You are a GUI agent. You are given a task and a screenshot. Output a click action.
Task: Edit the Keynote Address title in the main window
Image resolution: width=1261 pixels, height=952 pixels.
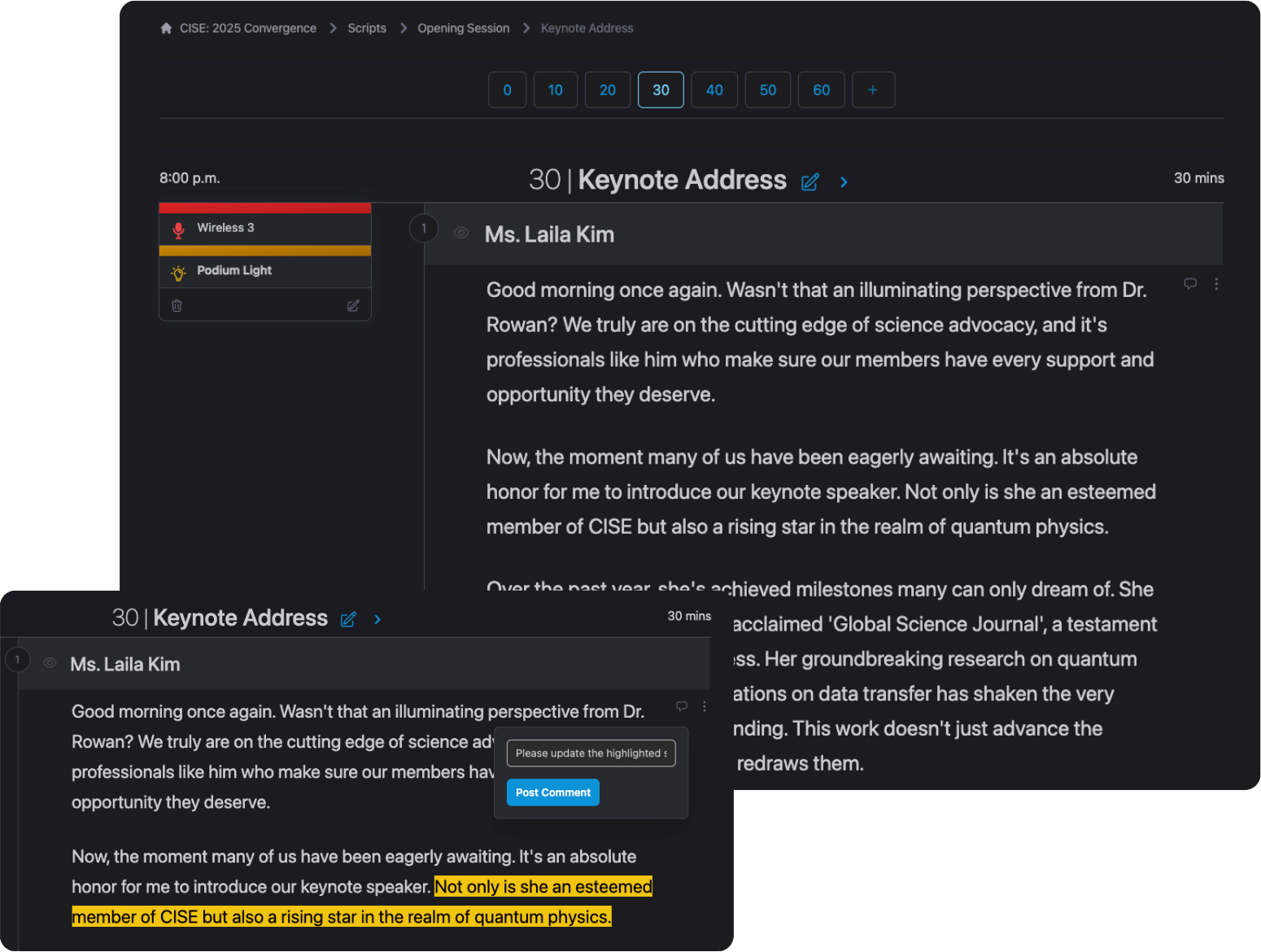[810, 182]
